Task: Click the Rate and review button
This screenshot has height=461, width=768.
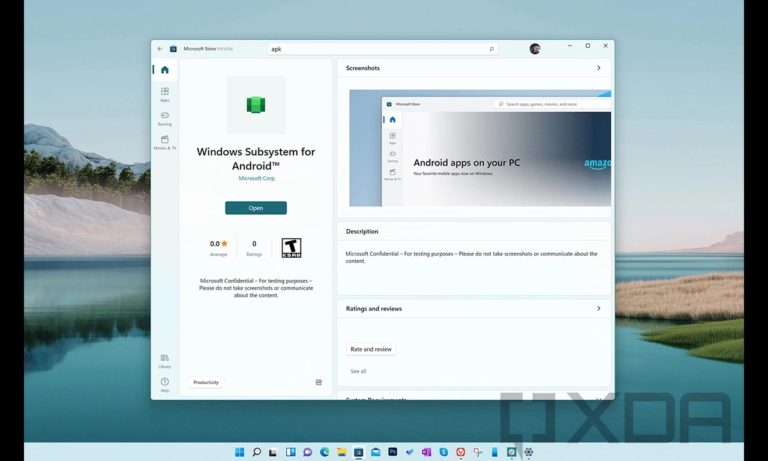Action: (371, 349)
